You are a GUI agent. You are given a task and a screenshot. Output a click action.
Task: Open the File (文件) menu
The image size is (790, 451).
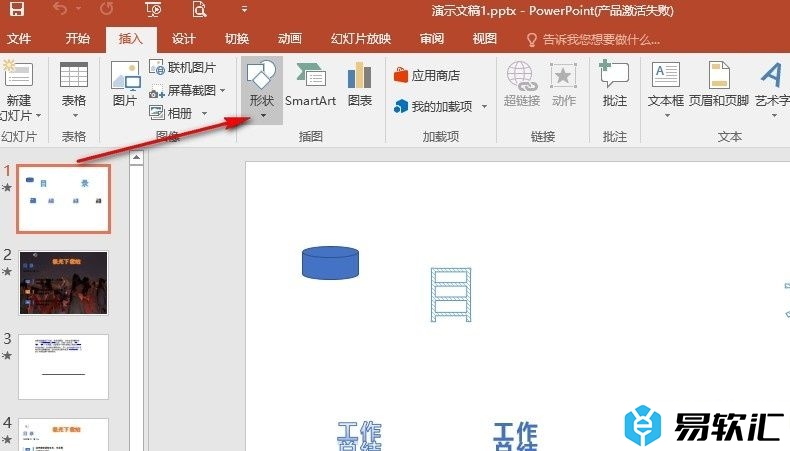[x=19, y=40]
